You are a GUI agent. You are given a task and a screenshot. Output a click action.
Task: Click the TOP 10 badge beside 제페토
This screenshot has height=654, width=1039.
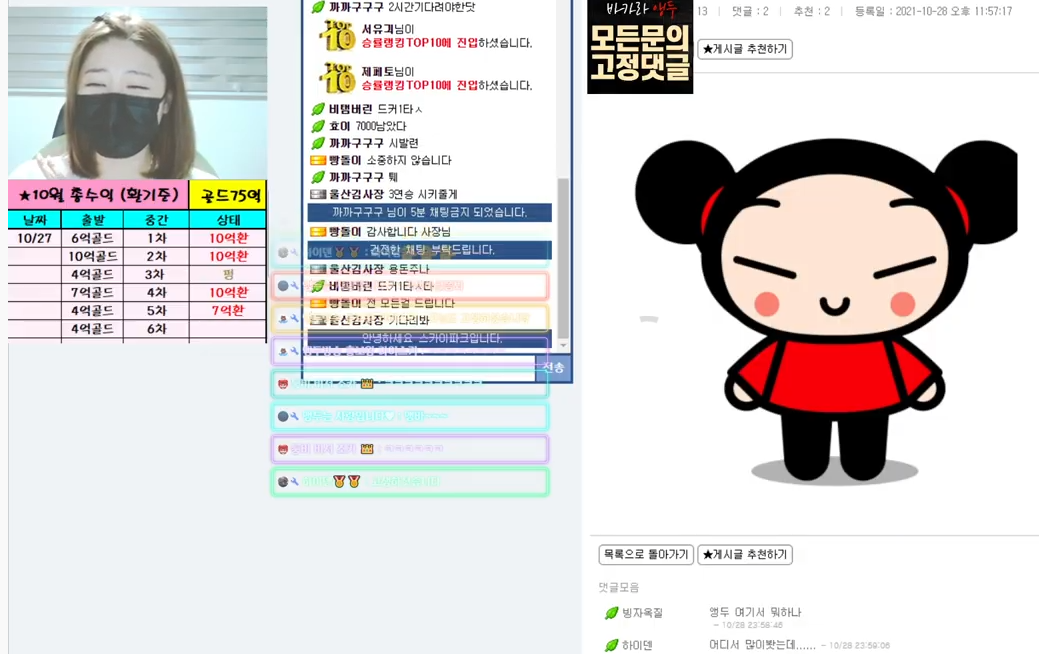(x=338, y=78)
